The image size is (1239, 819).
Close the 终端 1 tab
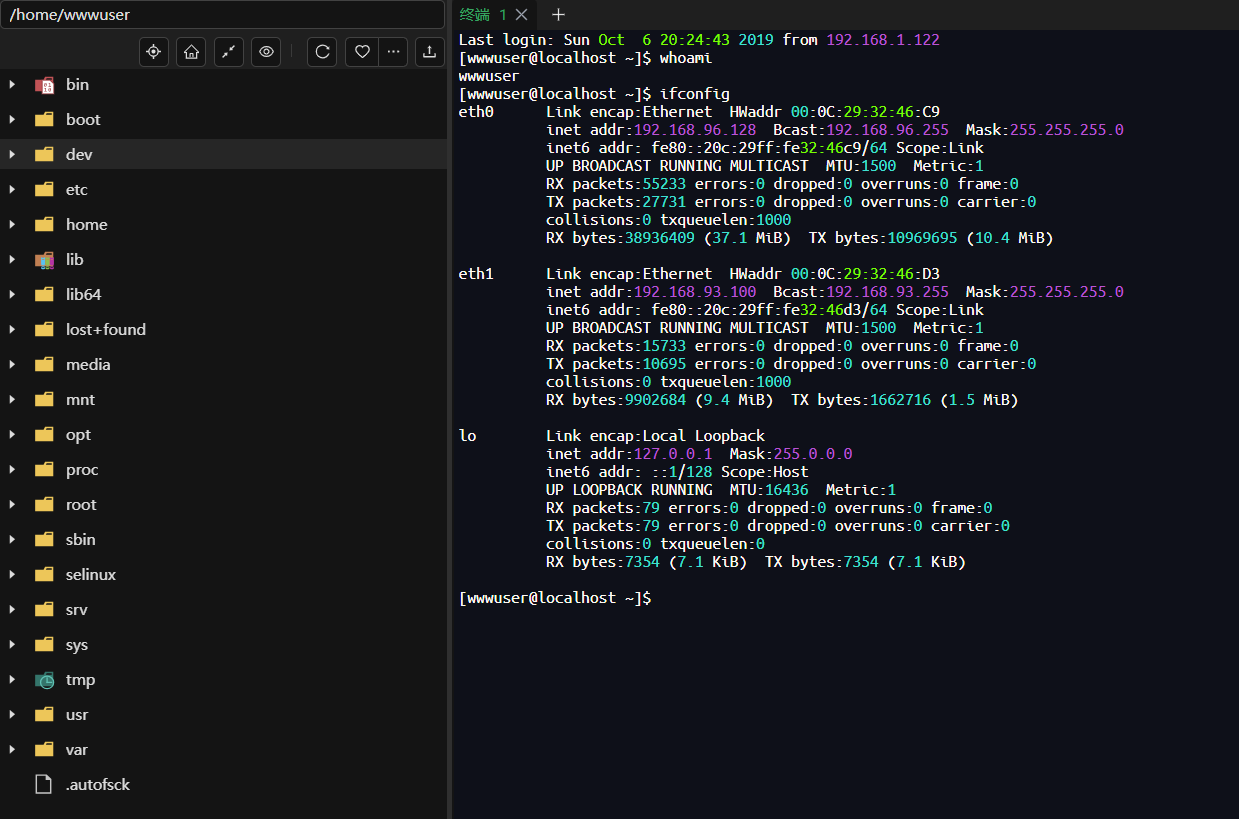[x=521, y=14]
